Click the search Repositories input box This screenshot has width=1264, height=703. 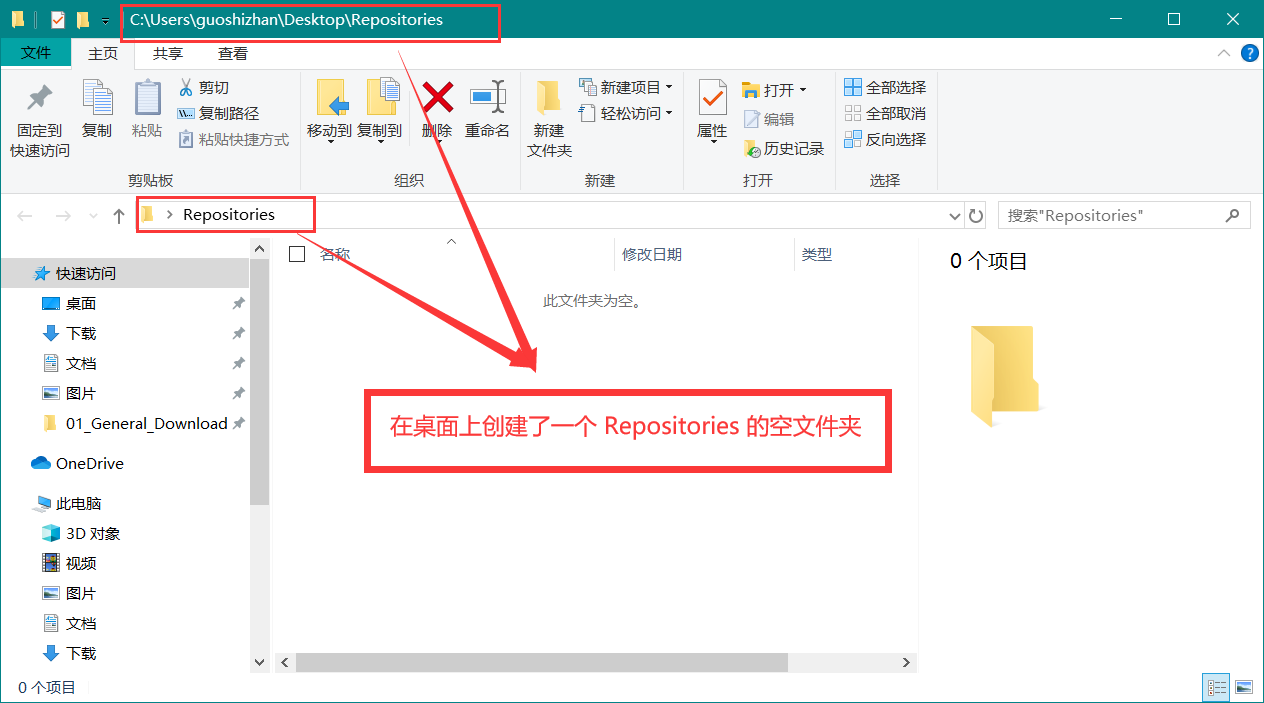coord(1110,215)
